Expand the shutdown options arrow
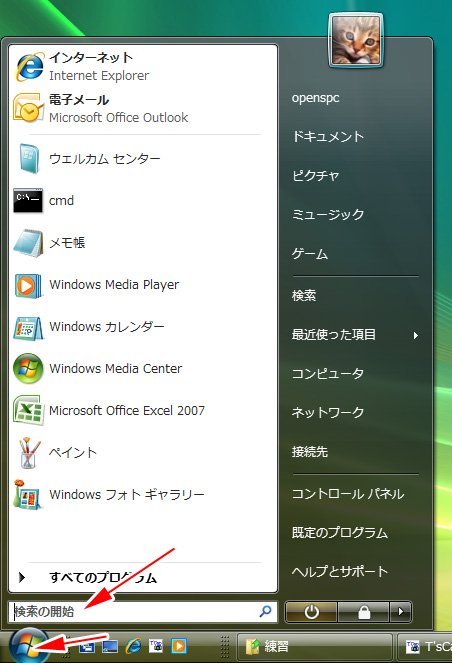This screenshot has height=663, width=452. [400, 612]
